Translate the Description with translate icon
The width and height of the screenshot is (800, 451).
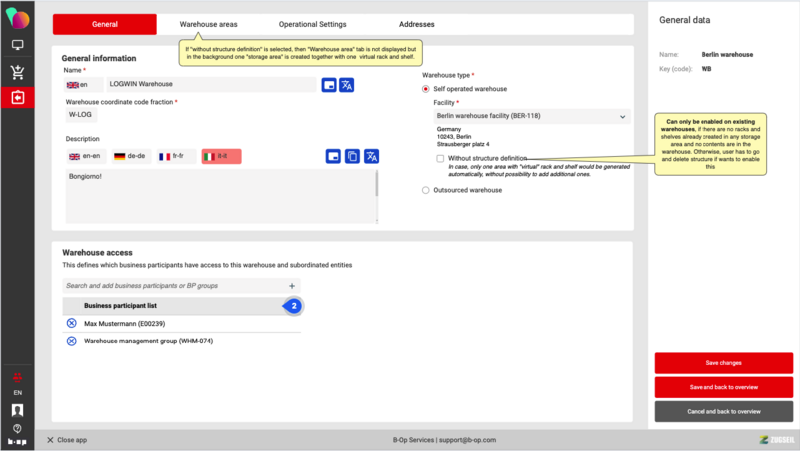[x=371, y=156]
